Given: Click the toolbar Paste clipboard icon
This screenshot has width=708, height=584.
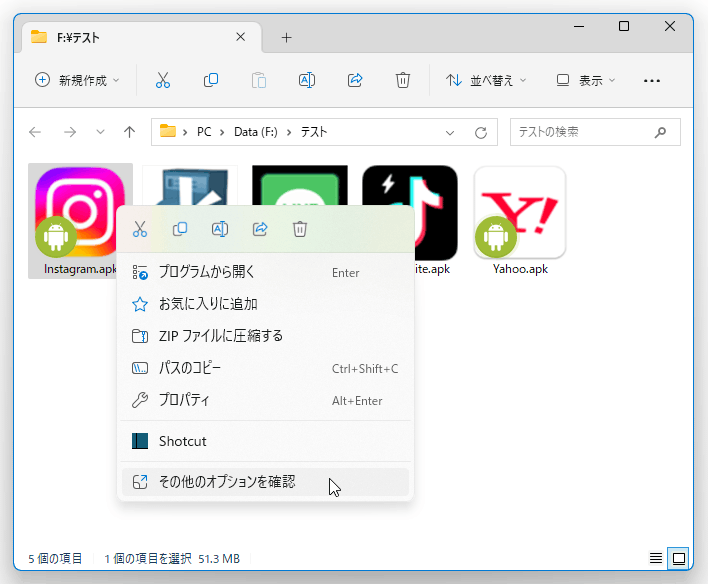Looking at the screenshot, I should click(259, 80).
